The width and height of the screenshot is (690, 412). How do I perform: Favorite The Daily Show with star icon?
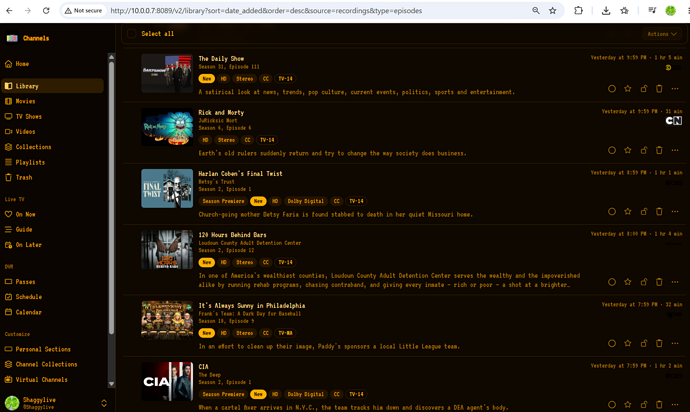coord(628,89)
